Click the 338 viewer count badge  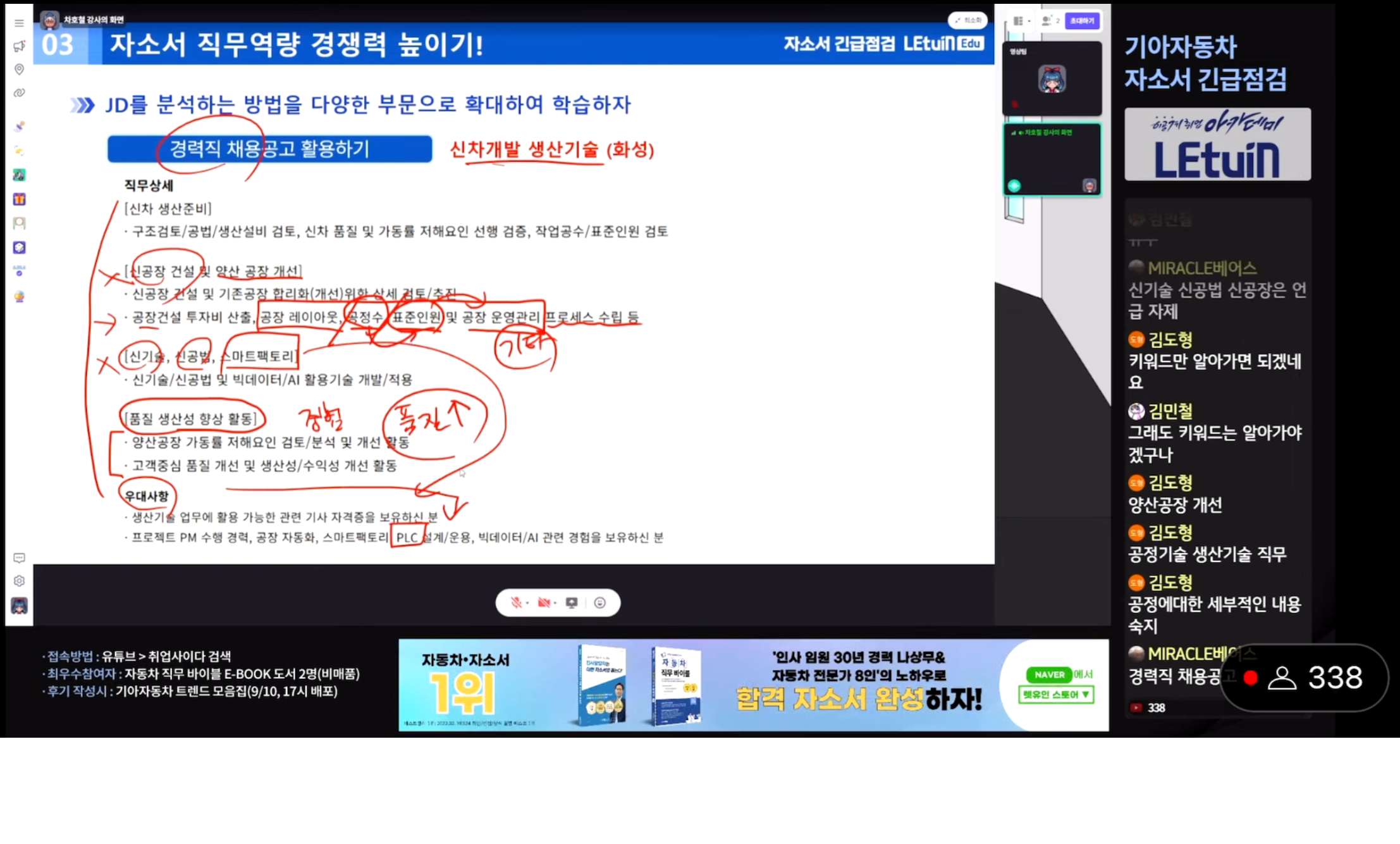pyautogui.click(x=1305, y=678)
